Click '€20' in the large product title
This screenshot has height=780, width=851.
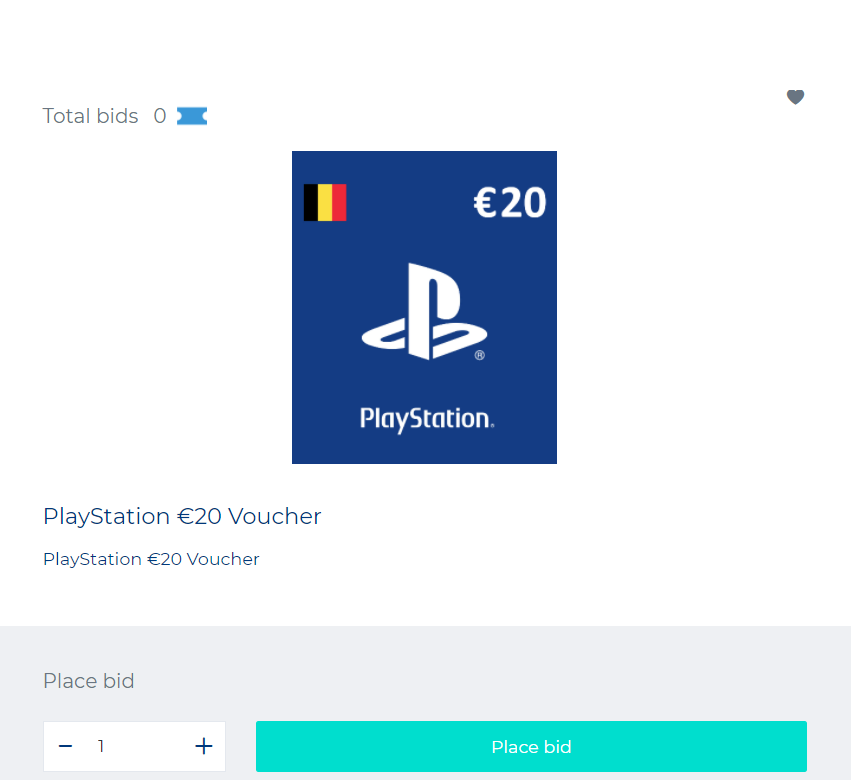pyautogui.click(x=199, y=516)
